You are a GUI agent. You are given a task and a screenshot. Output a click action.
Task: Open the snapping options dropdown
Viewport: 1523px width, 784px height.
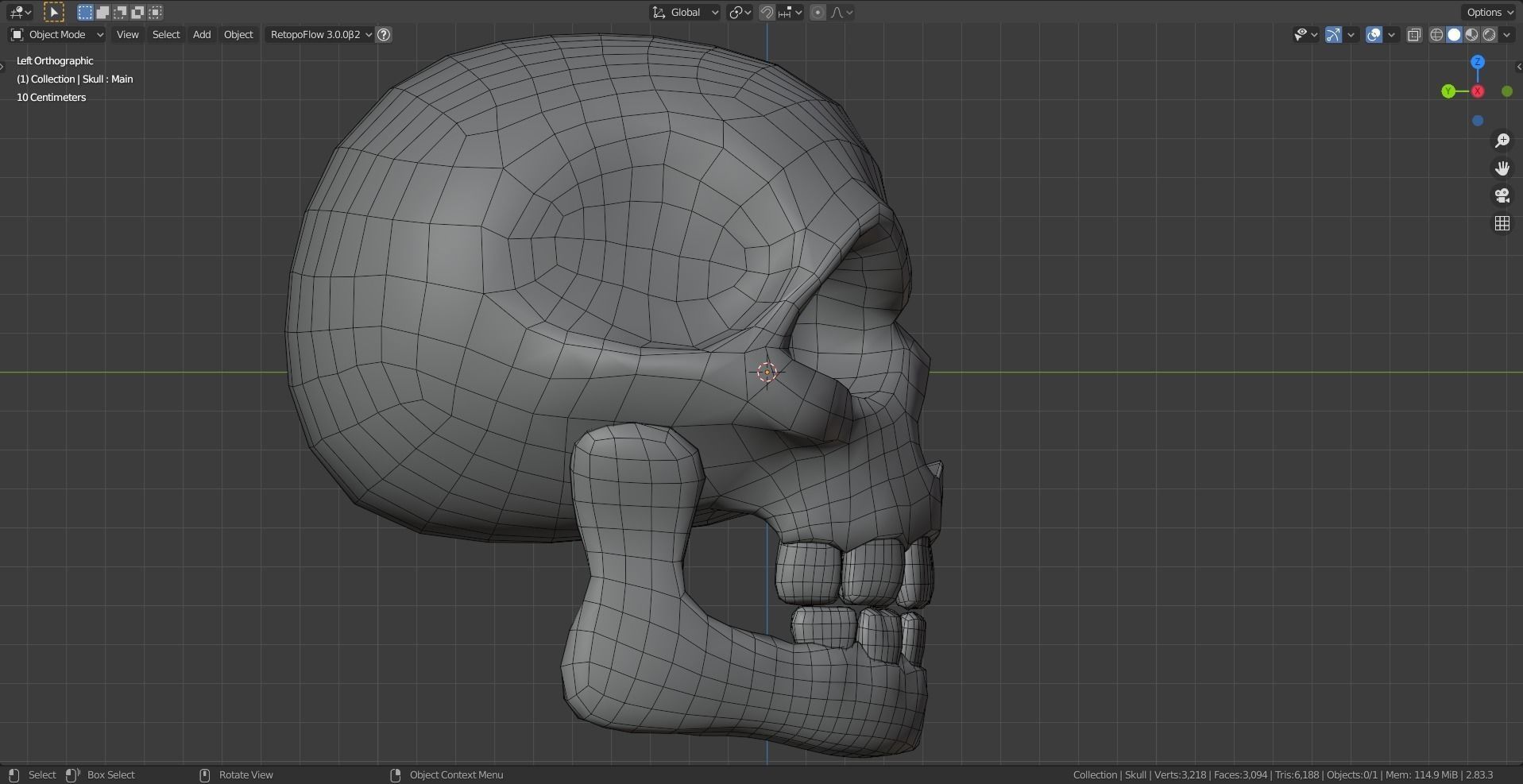(790, 12)
